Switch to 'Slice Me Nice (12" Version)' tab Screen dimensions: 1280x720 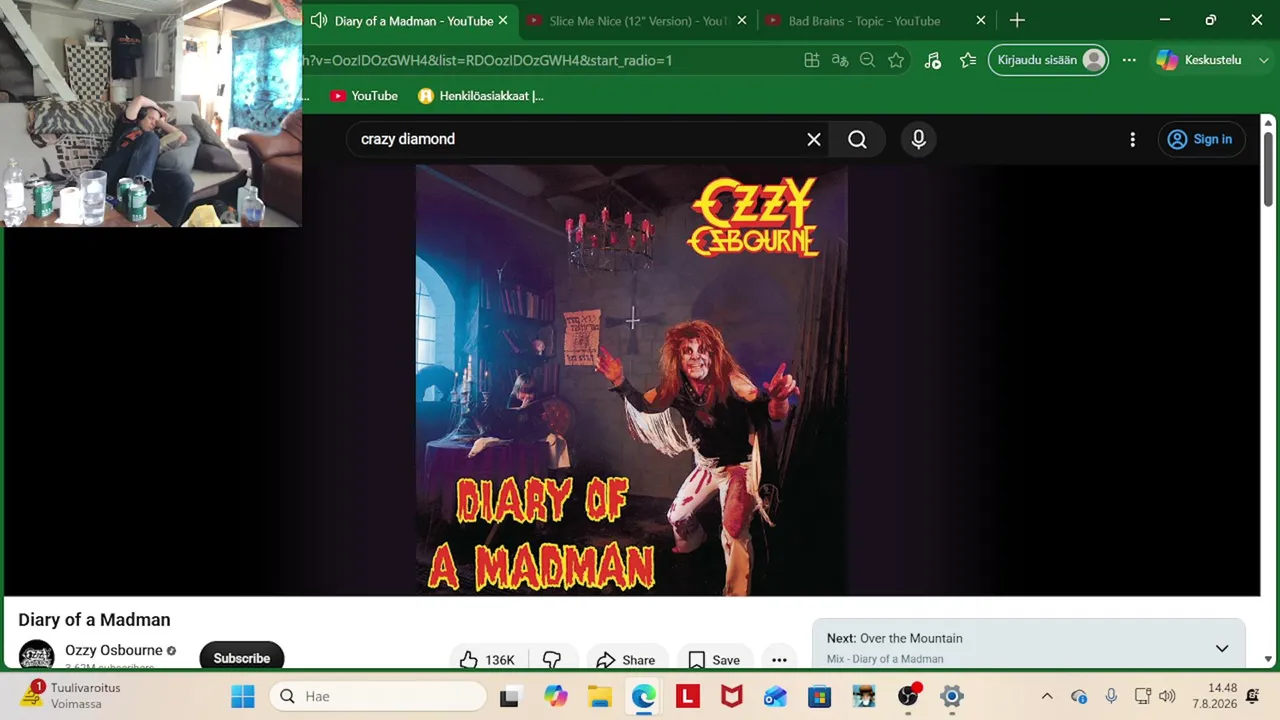[x=638, y=21]
